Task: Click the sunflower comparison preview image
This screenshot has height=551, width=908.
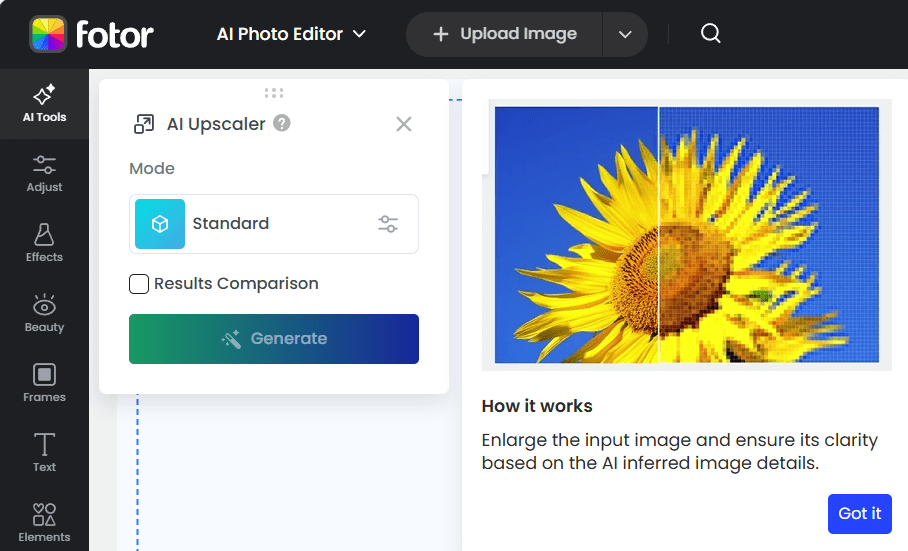Action: [x=686, y=235]
